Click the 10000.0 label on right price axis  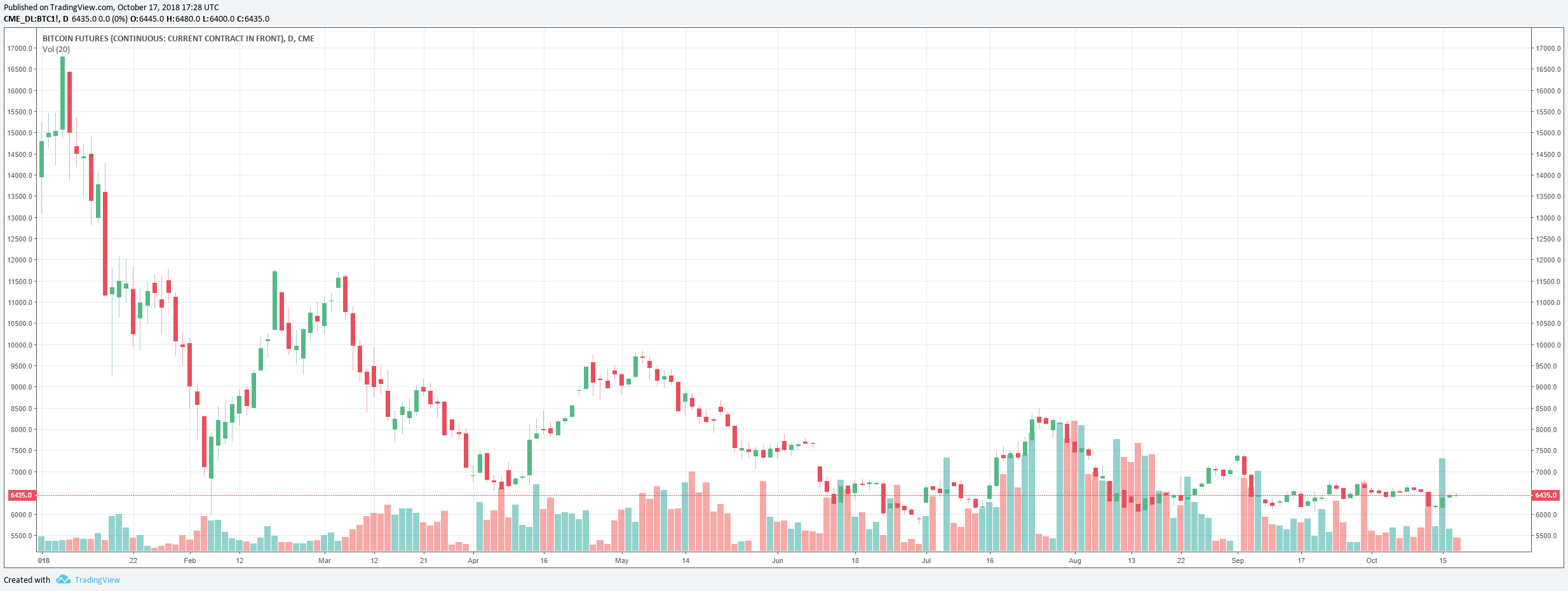[x=1548, y=345]
